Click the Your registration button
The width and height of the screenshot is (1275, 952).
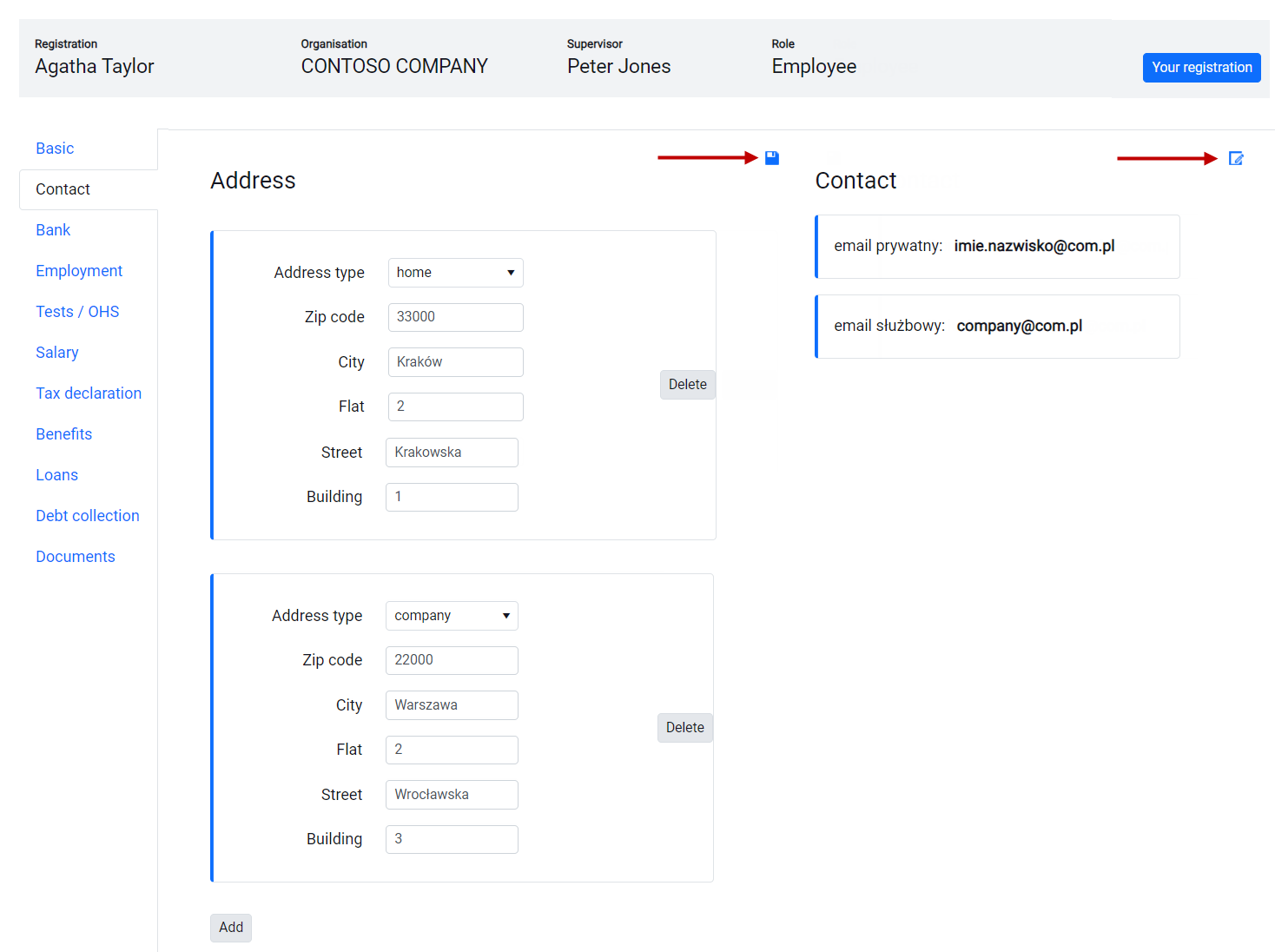point(1201,68)
